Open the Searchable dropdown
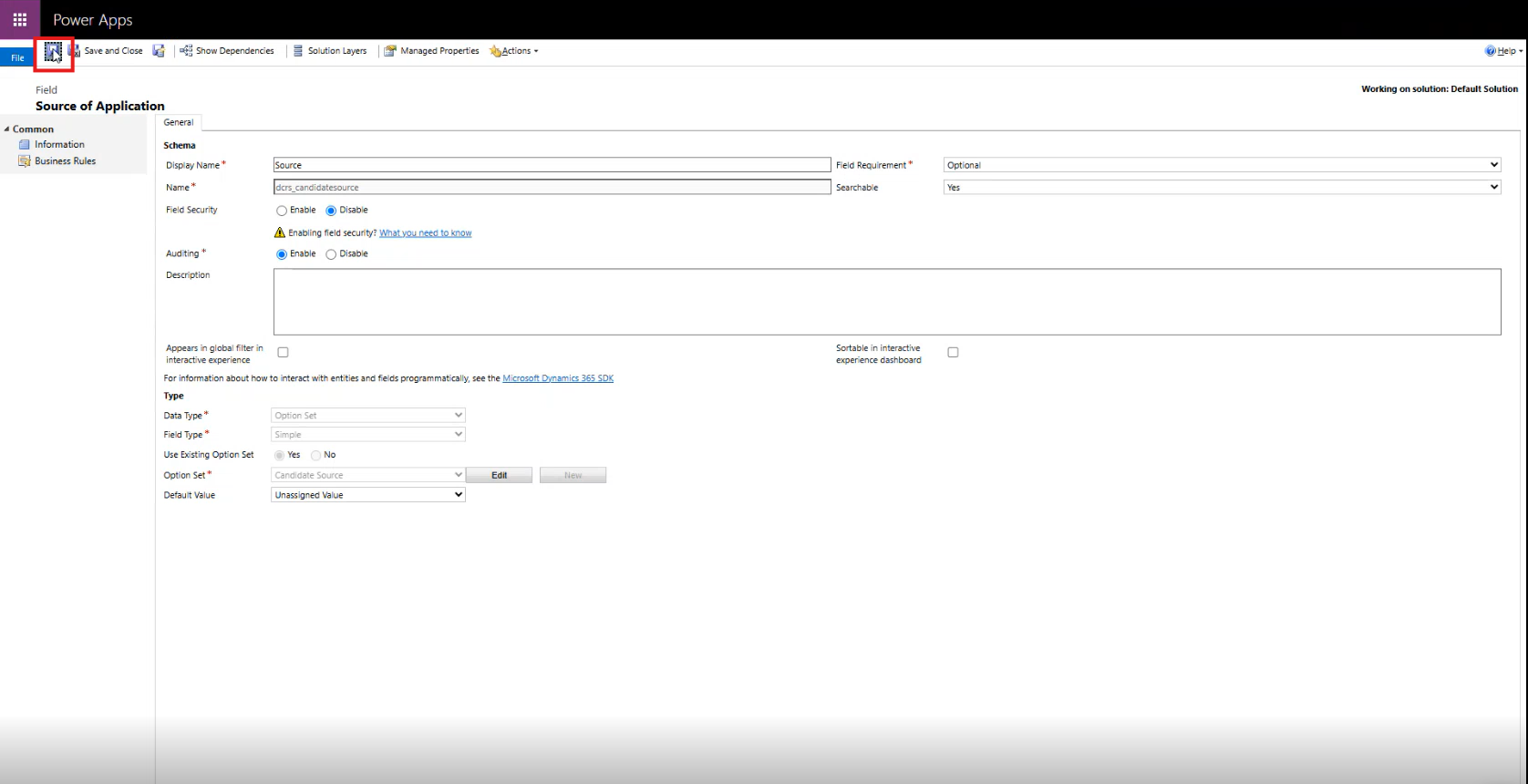The height and width of the screenshot is (784, 1528). 1222,187
